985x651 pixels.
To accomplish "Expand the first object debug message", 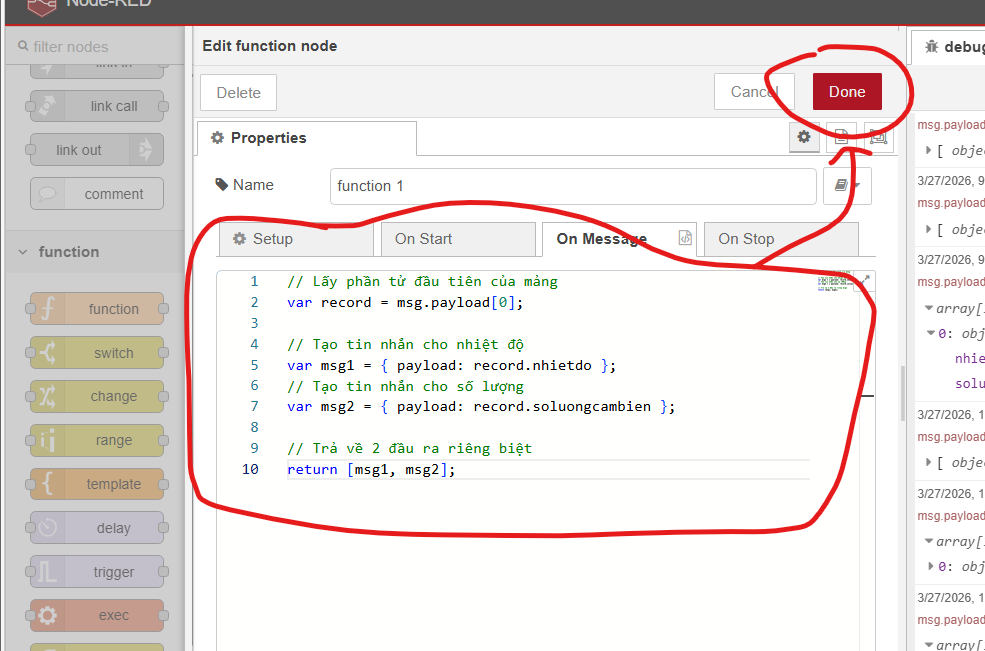I will coord(929,151).
